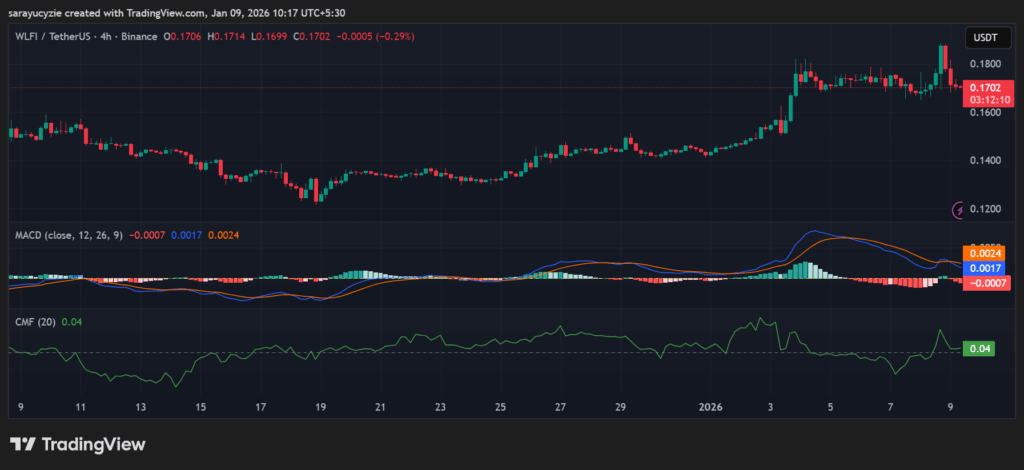This screenshot has height=470, width=1024.
Task: Click the date 21 on time axis
Action: (381, 408)
